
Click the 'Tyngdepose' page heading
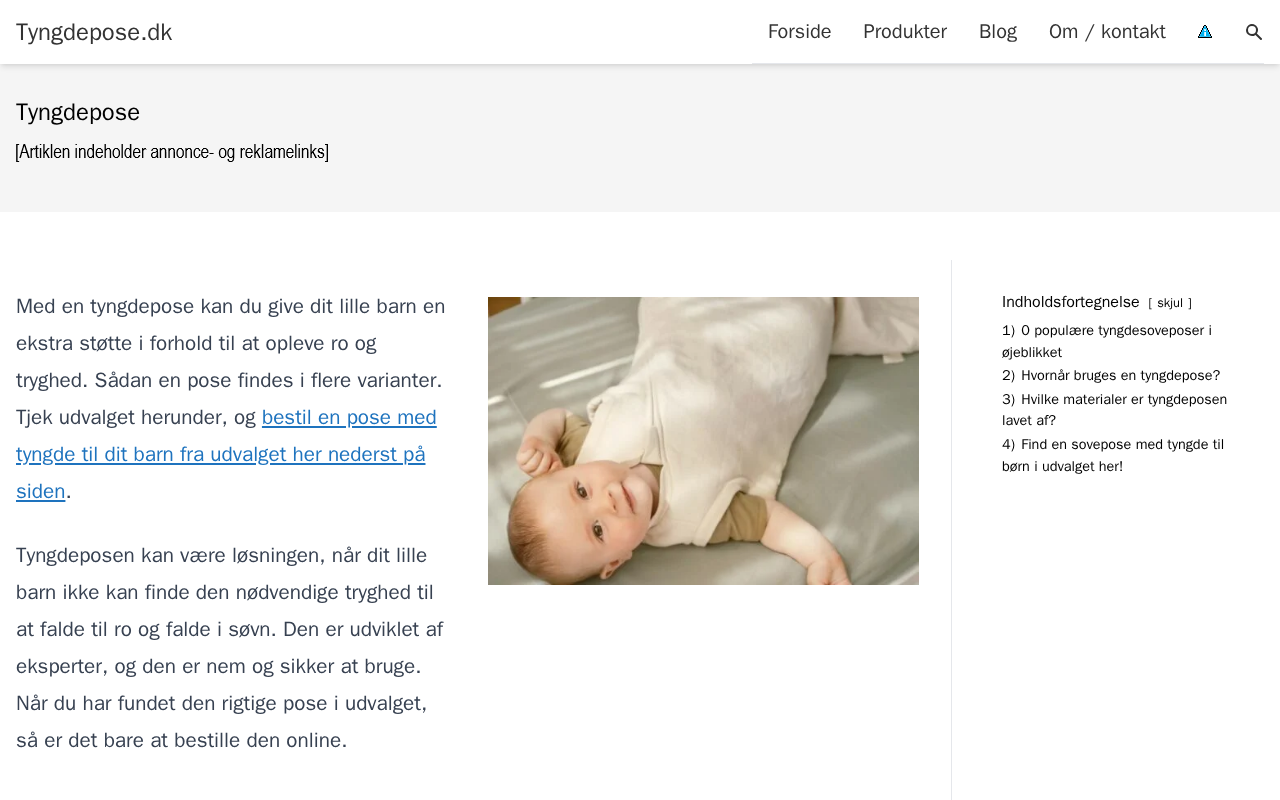[78, 112]
